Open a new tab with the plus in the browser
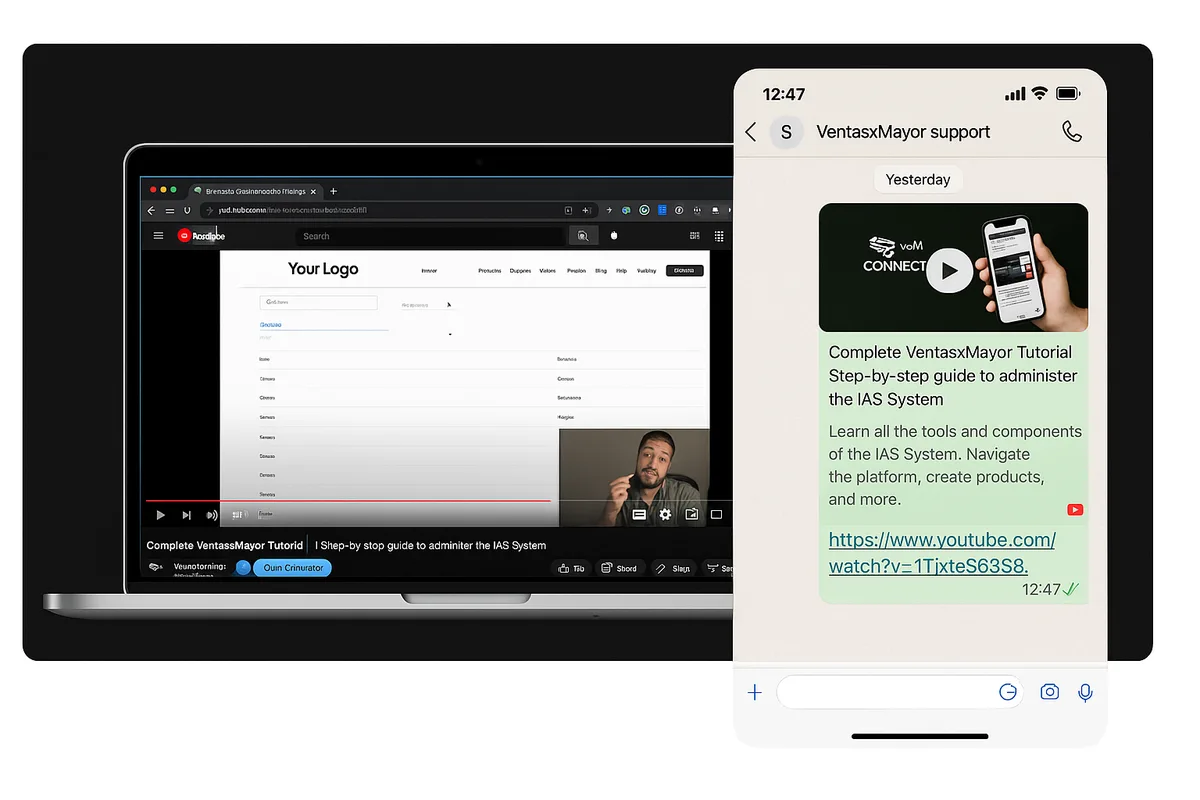This screenshot has height=800, width=1200. click(333, 190)
